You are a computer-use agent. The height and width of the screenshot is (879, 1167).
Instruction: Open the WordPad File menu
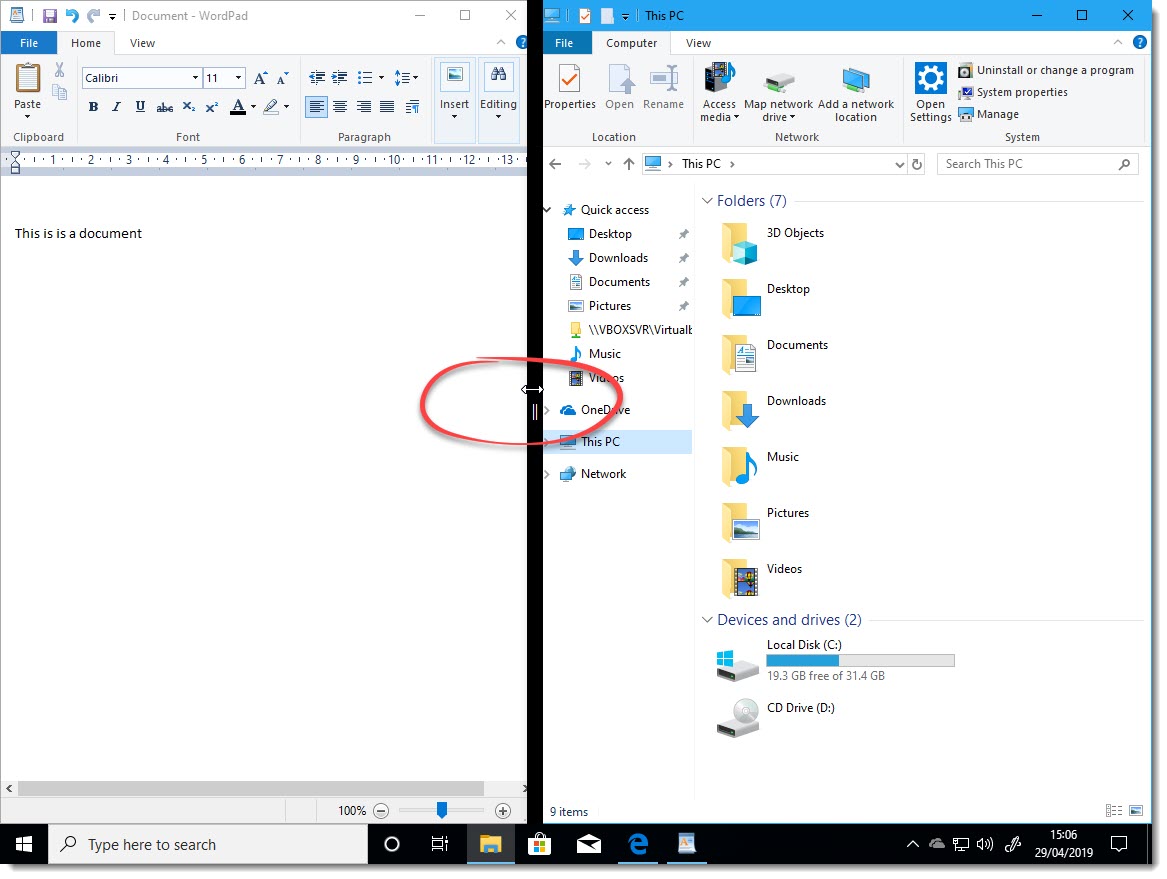click(x=29, y=43)
